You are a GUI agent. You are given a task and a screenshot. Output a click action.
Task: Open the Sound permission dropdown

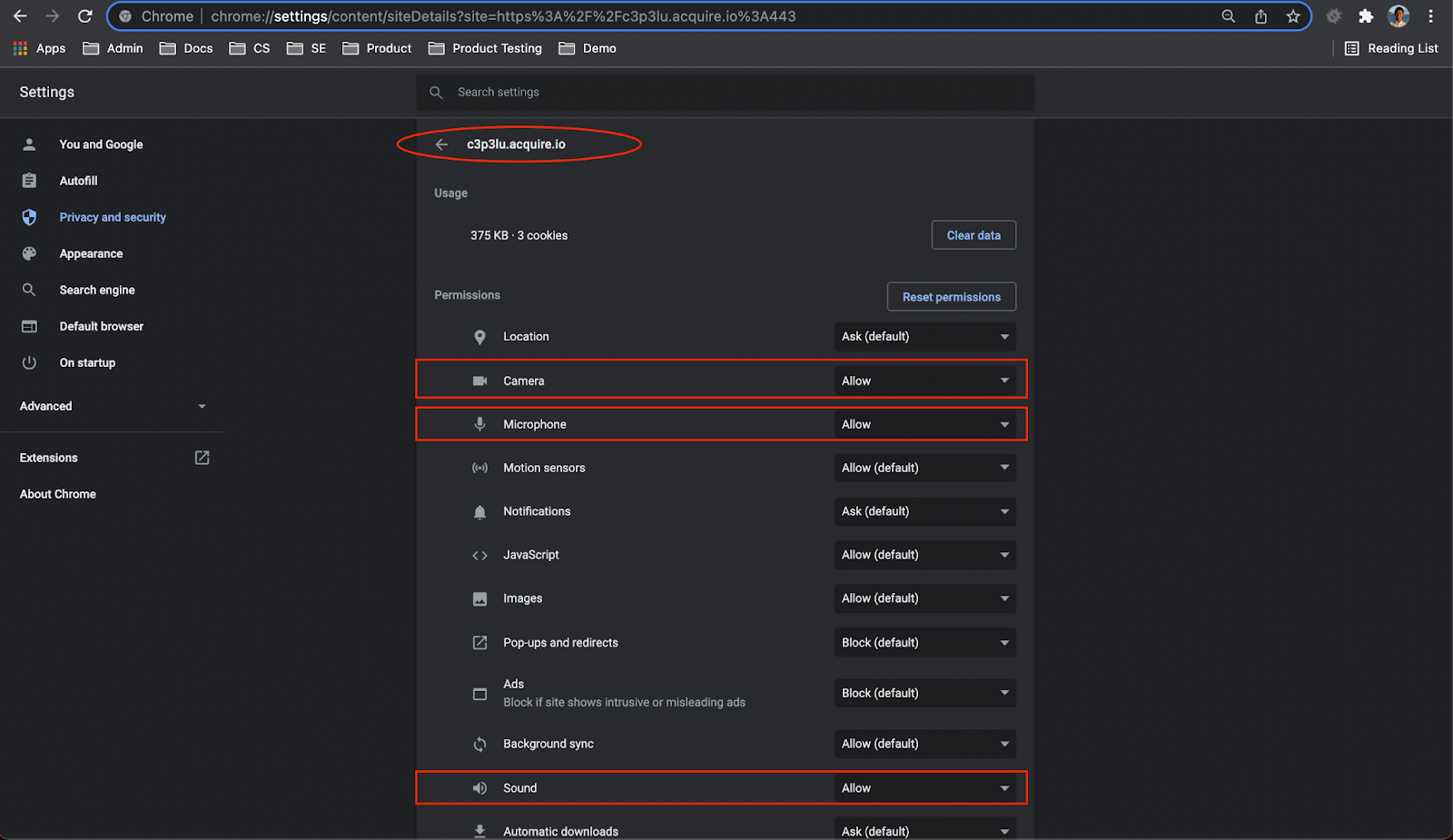click(924, 788)
